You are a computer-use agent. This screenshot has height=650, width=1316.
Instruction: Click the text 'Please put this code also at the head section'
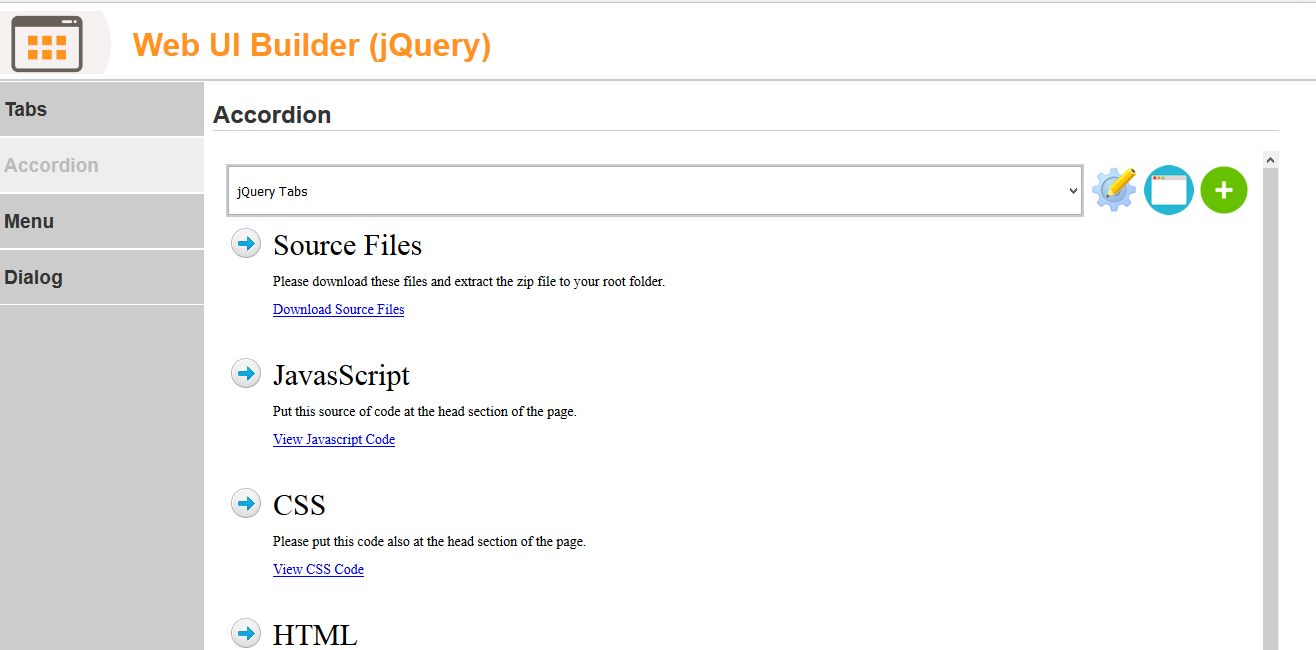point(429,541)
